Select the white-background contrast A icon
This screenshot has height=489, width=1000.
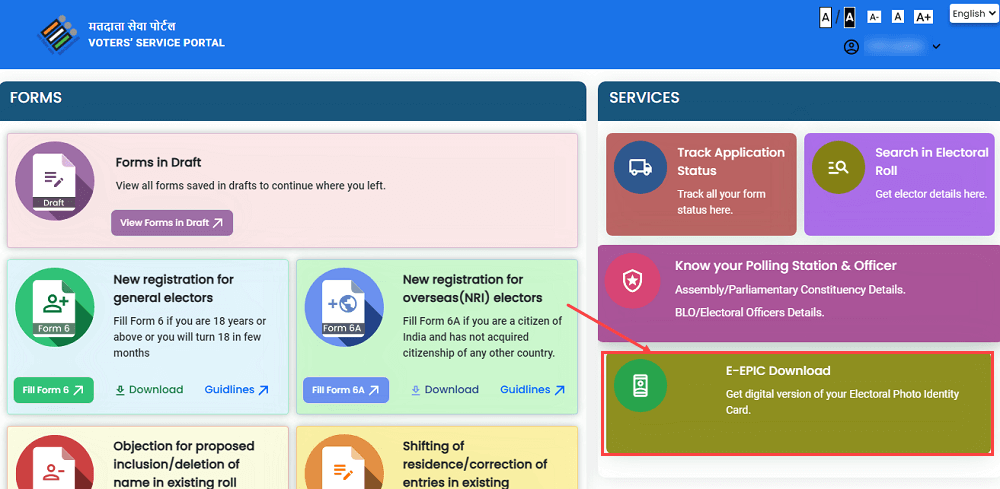825,17
